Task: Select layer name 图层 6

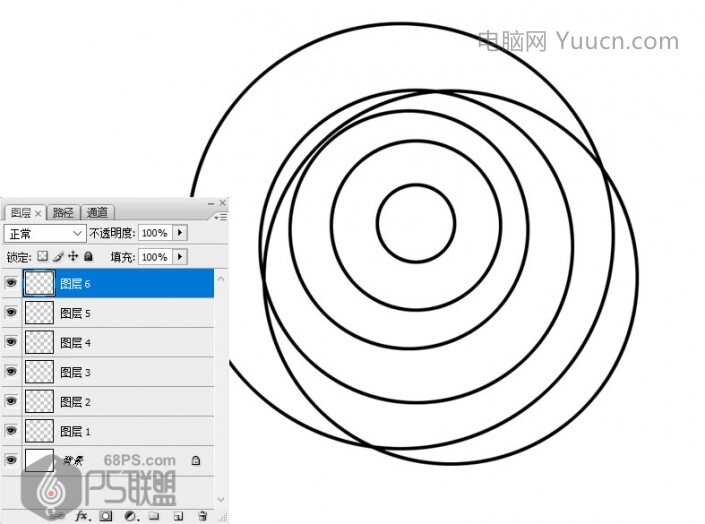Action: (75, 284)
